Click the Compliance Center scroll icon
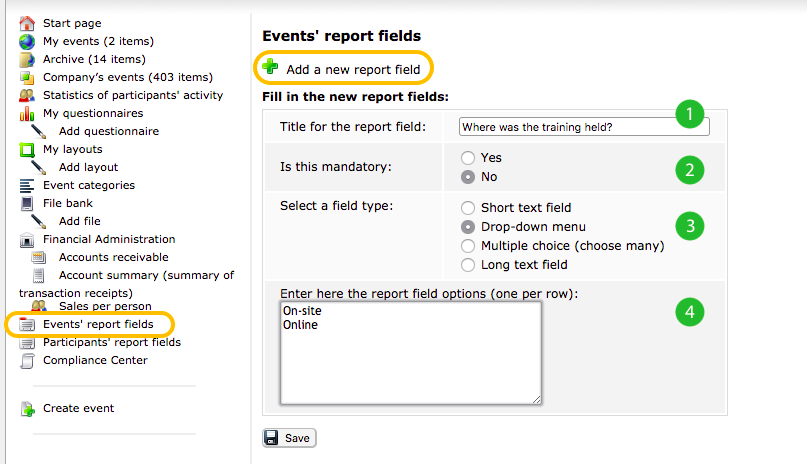The width and height of the screenshot is (807, 464). 27,361
